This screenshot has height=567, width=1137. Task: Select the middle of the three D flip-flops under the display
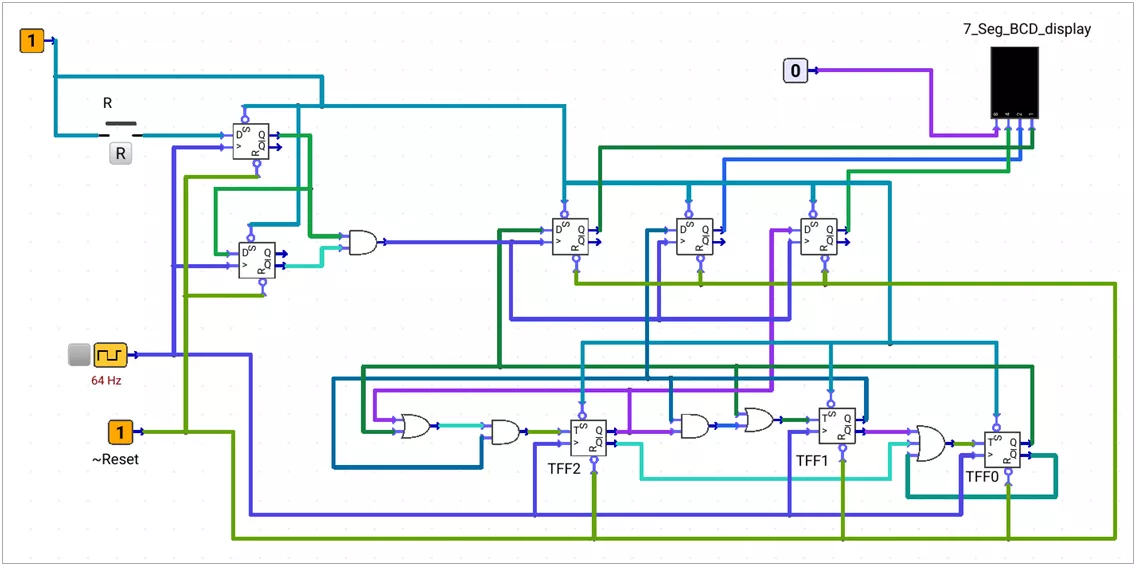[x=694, y=236]
